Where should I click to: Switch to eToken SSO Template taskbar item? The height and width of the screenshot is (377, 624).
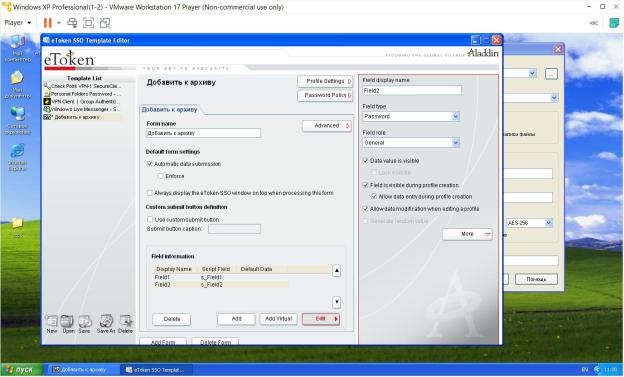[x=156, y=370]
